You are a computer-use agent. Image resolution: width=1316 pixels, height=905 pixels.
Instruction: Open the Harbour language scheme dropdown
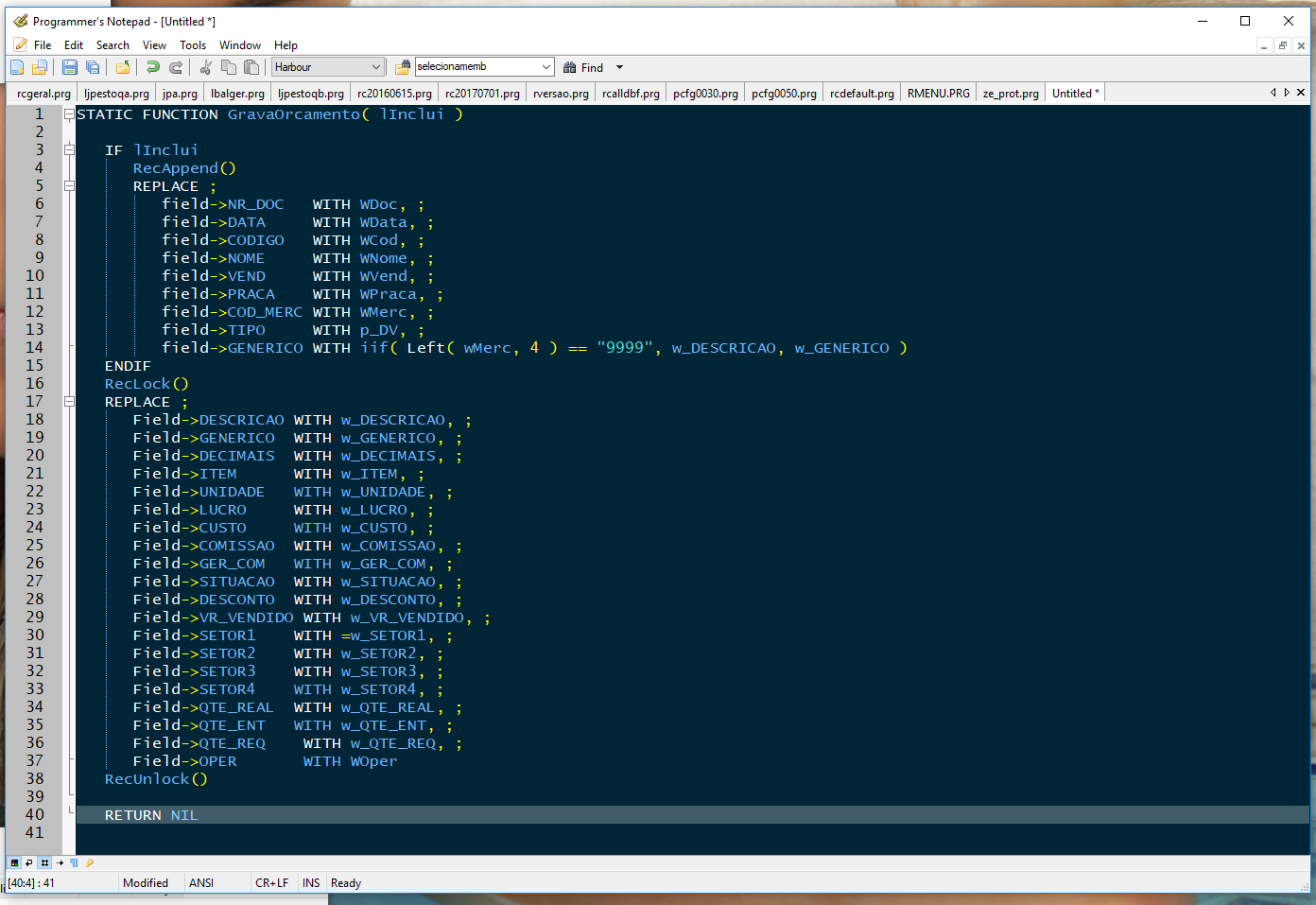[375, 67]
